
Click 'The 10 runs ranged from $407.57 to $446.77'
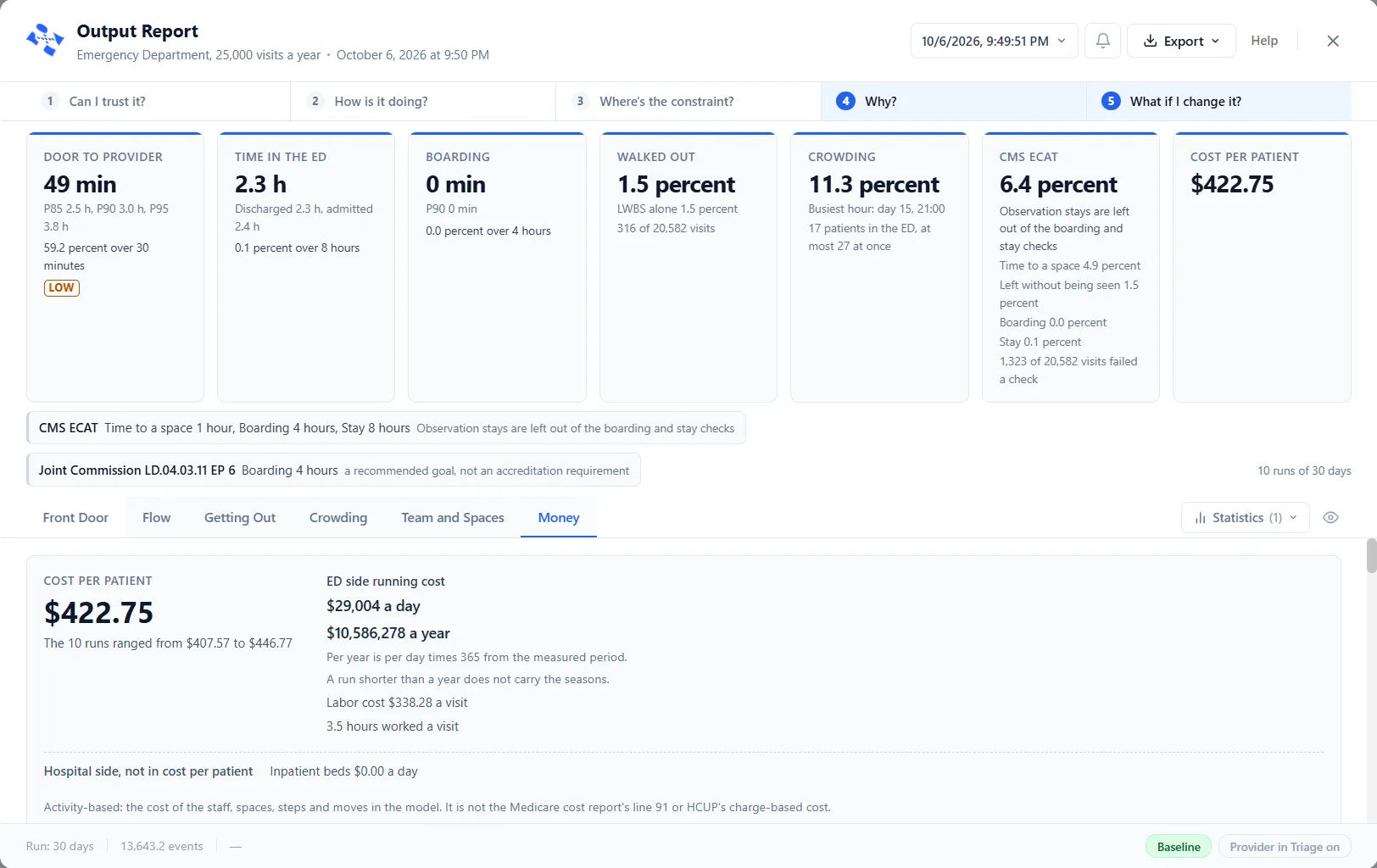168,643
